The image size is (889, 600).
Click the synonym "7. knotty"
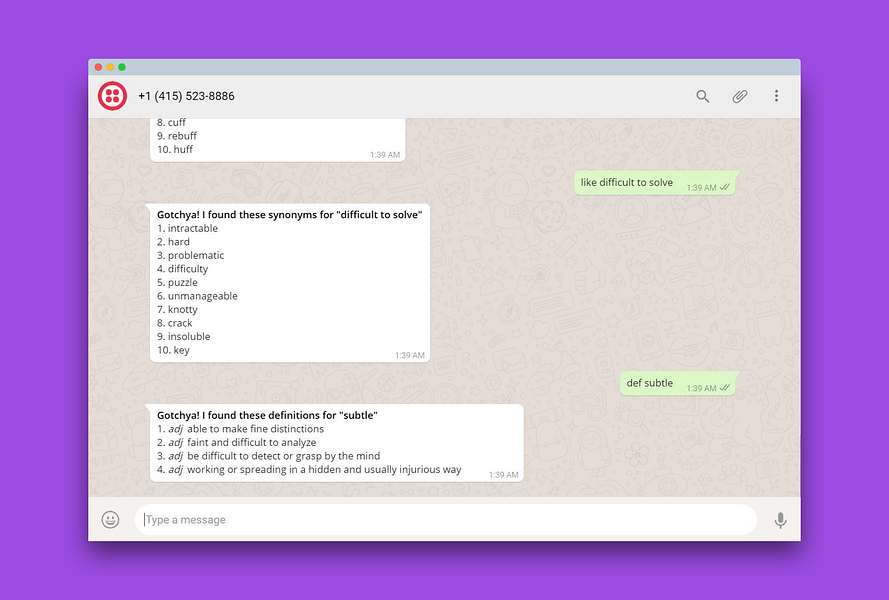tap(177, 310)
